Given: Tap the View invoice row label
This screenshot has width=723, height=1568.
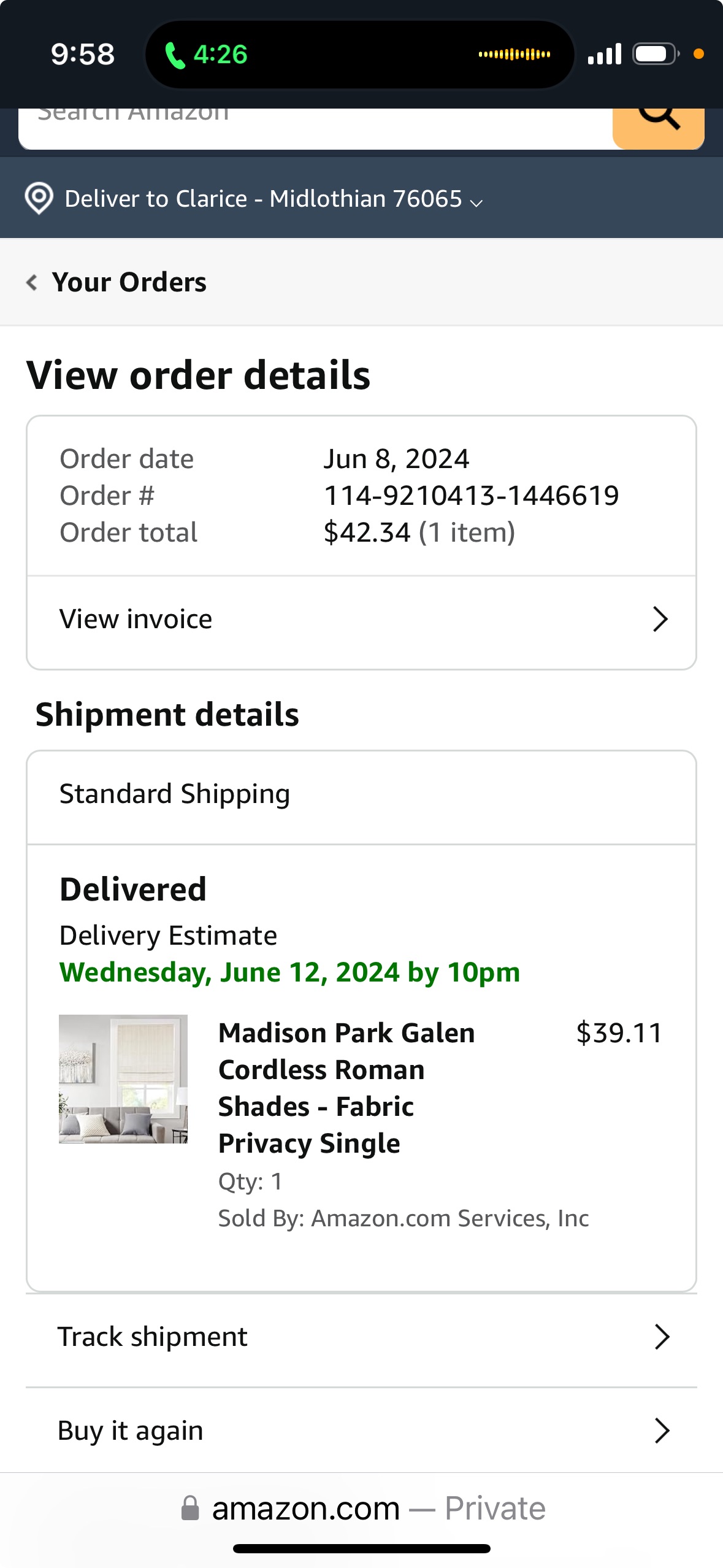Looking at the screenshot, I should (x=136, y=619).
